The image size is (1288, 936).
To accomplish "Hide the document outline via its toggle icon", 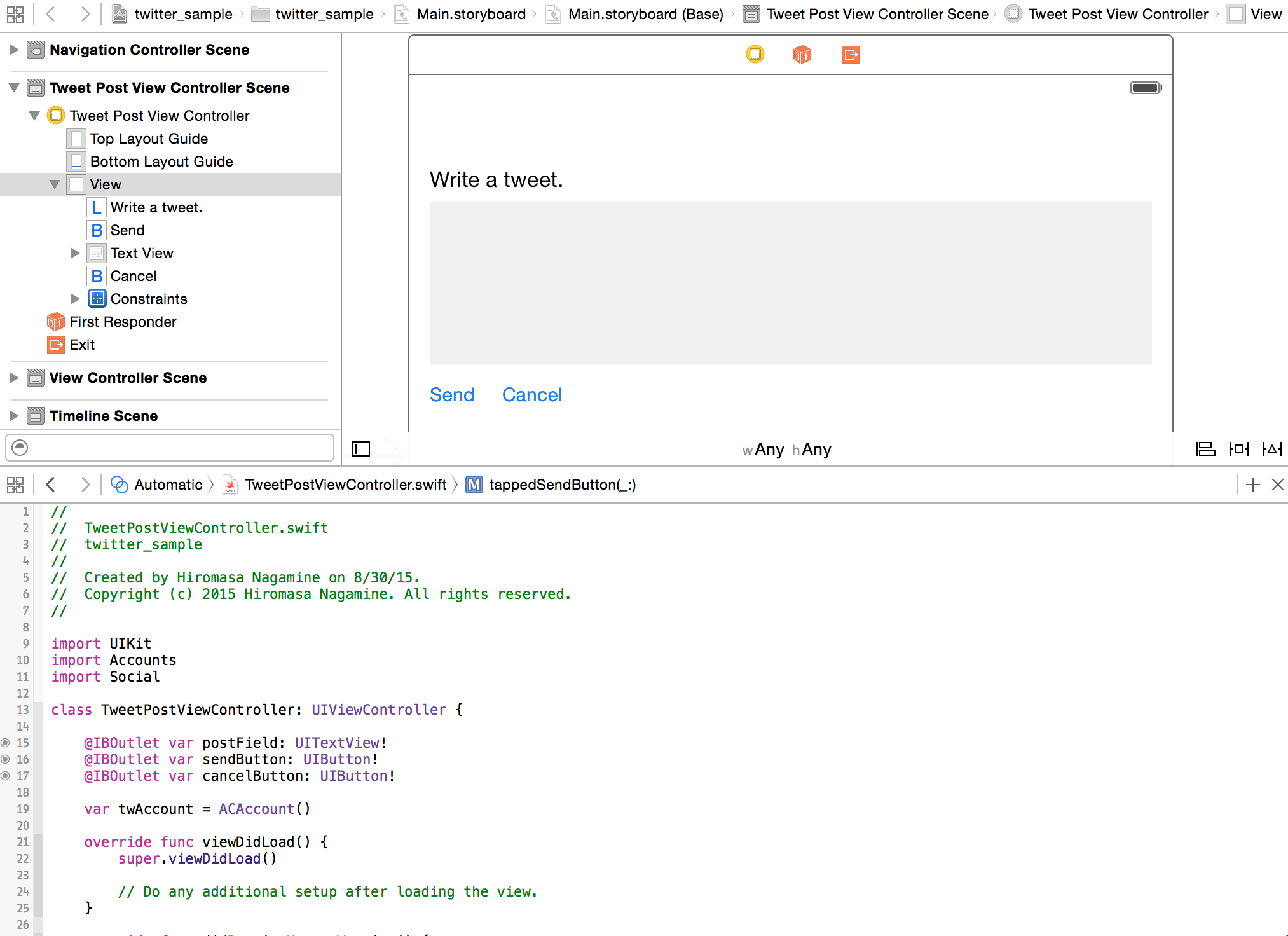I will [361, 449].
